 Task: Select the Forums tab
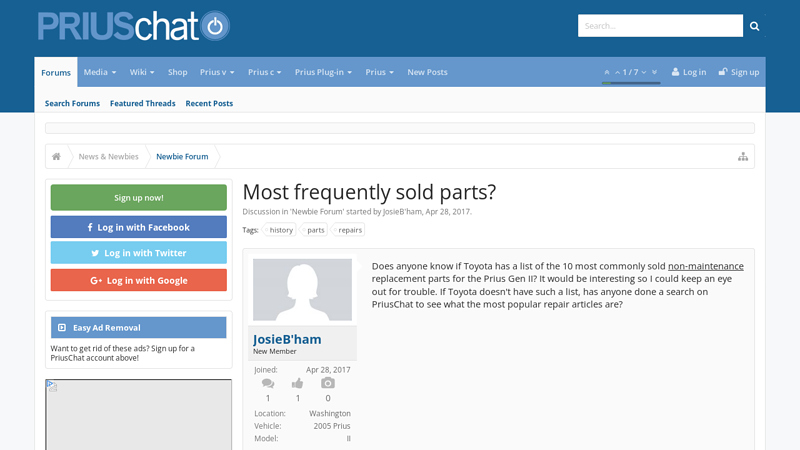(56, 72)
